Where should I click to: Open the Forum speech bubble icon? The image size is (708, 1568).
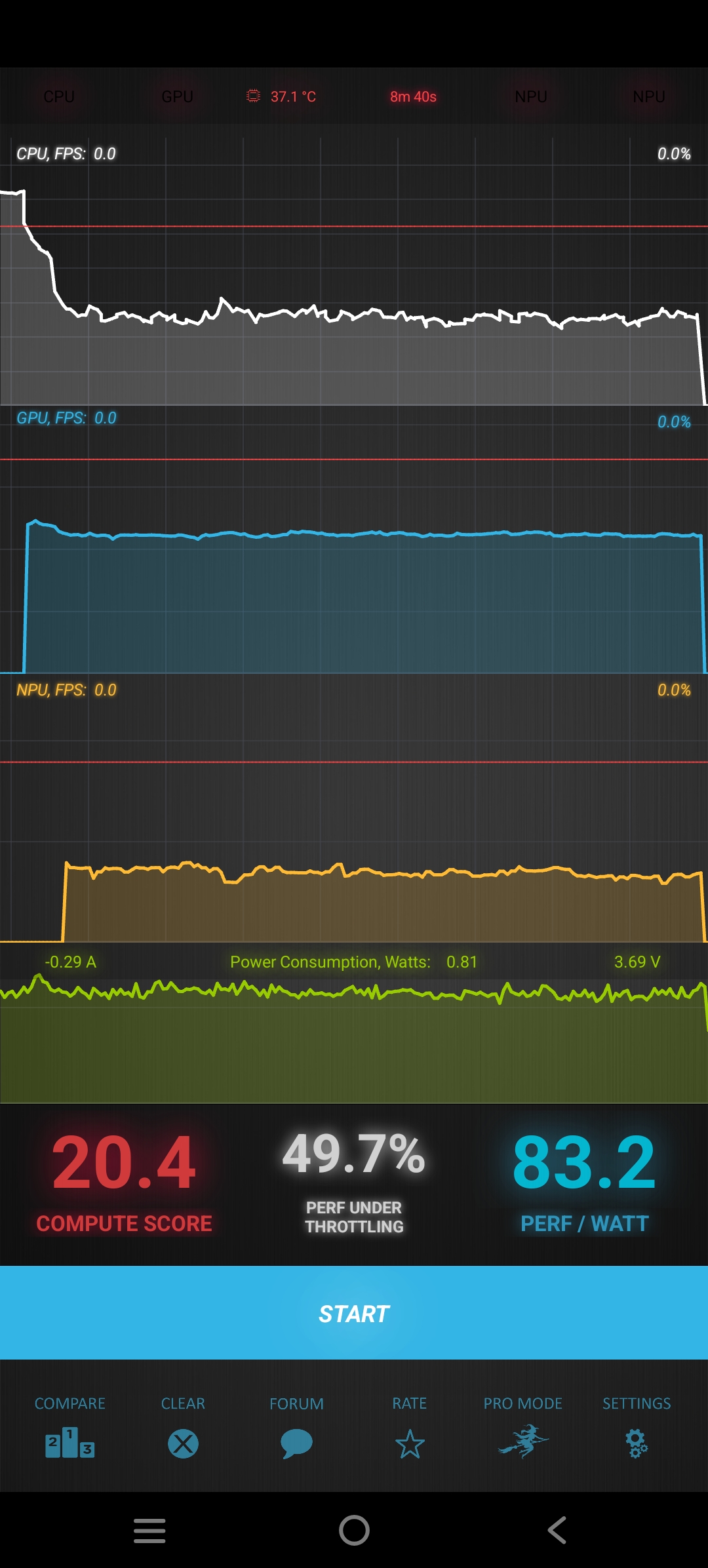click(x=296, y=1443)
